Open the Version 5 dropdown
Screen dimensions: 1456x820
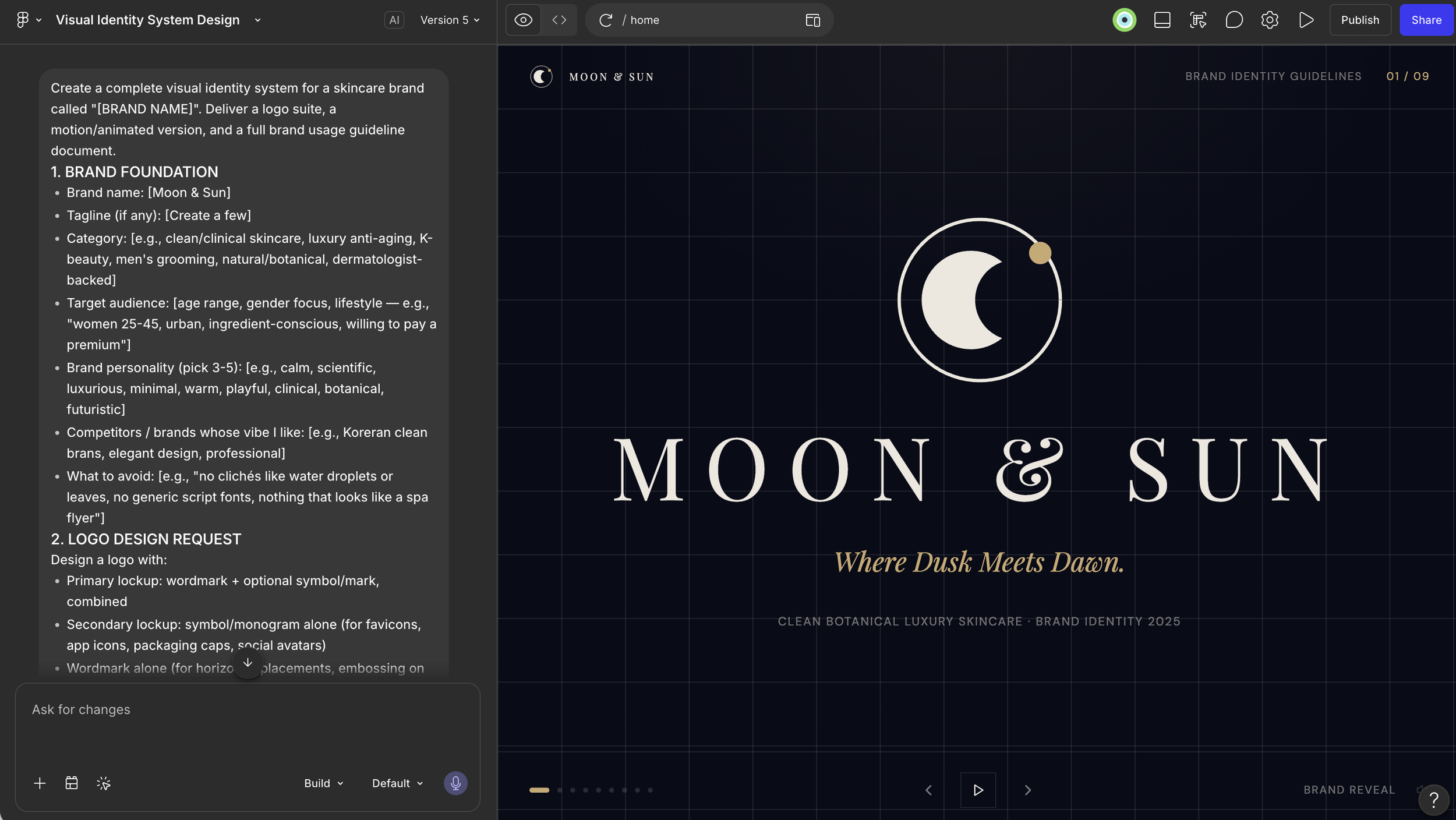pos(450,20)
